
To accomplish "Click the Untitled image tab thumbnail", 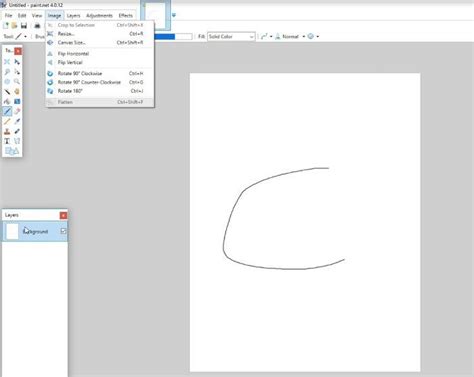I will 156,15.
